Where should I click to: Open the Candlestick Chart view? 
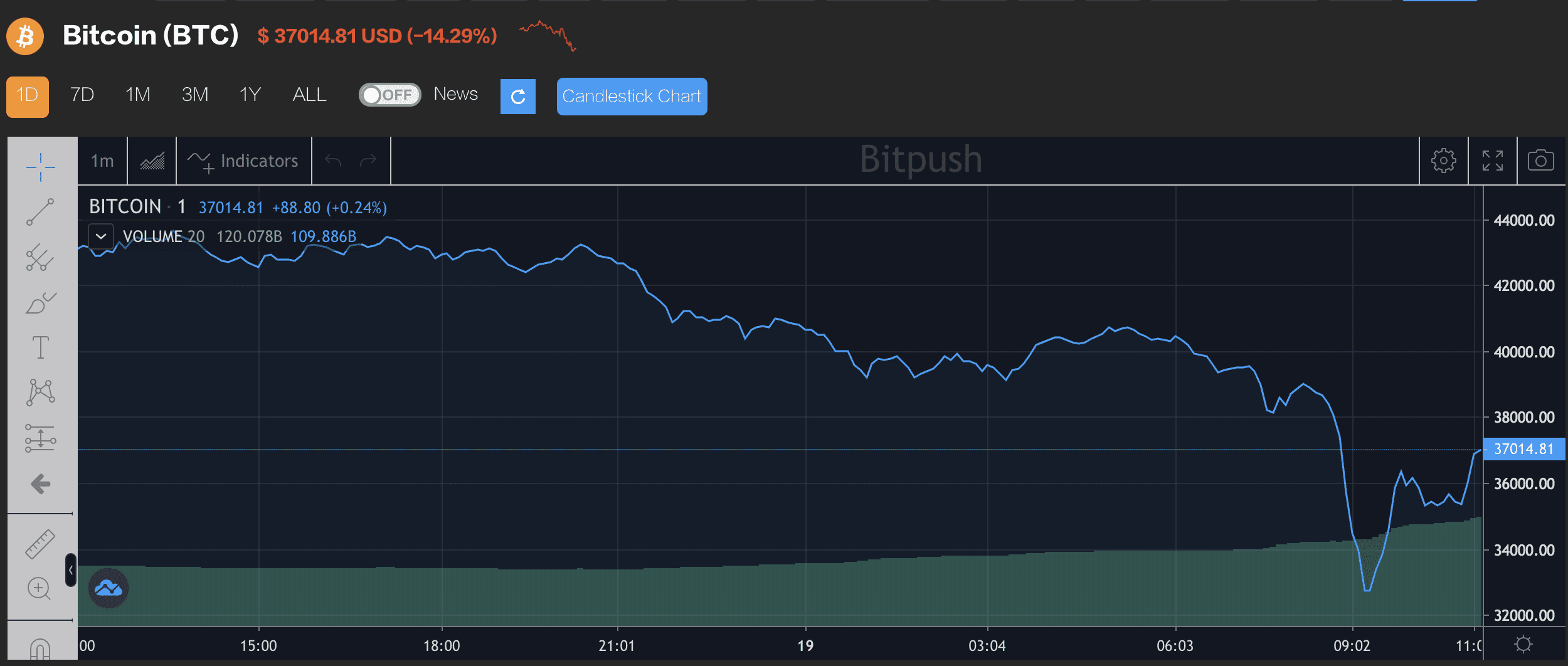(x=632, y=97)
